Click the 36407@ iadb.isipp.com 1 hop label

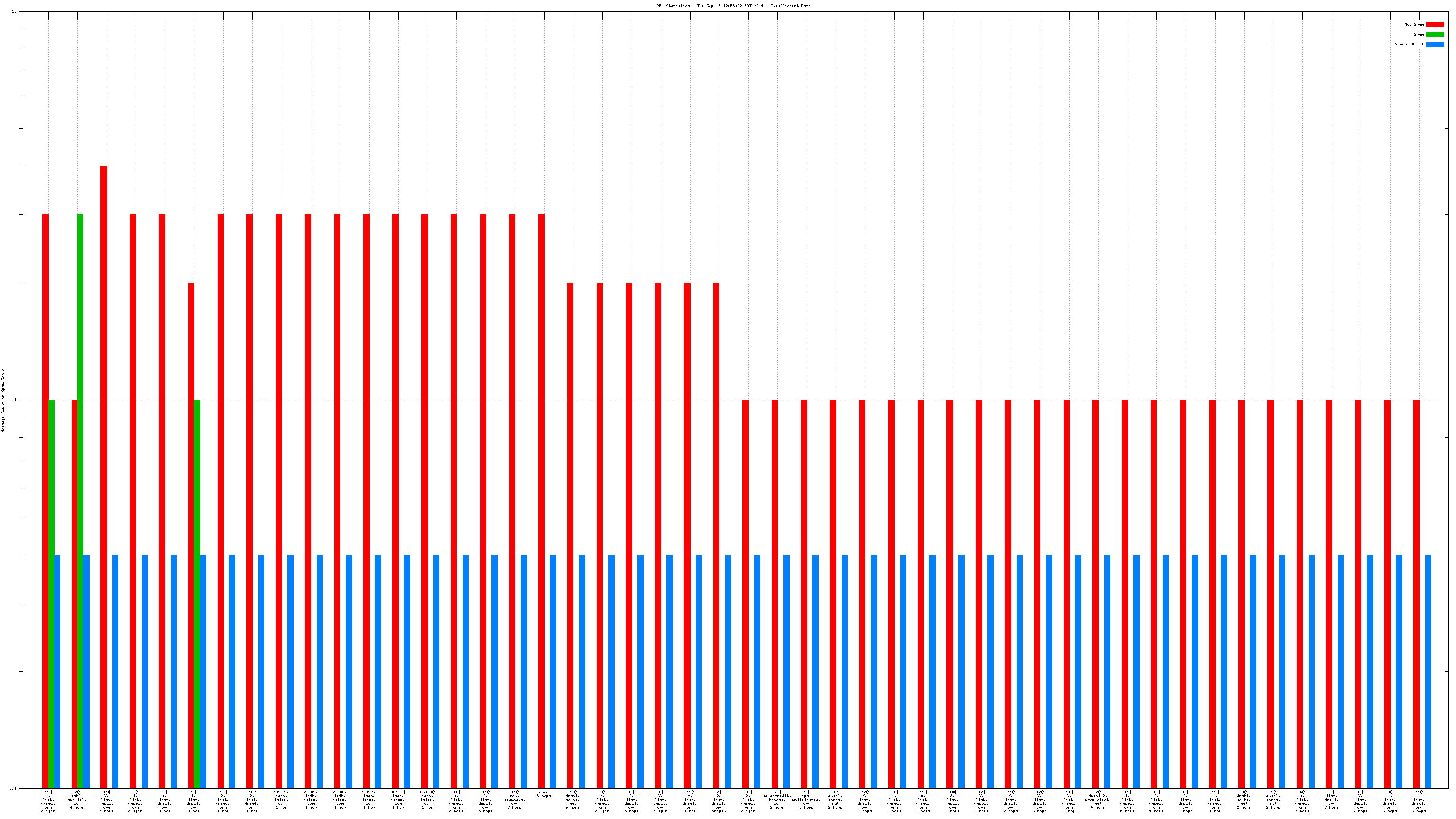pos(398,800)
